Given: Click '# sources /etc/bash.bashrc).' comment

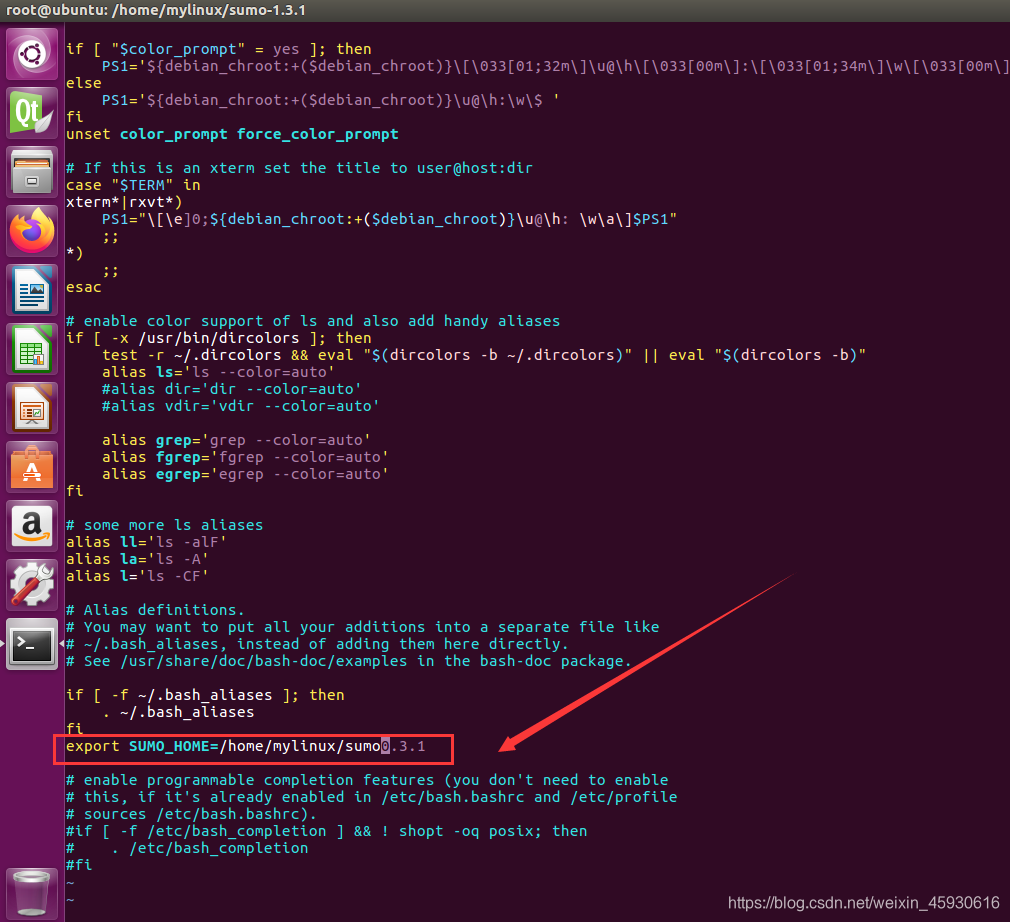Looking at the screenshot, I should tap(191, 814).
